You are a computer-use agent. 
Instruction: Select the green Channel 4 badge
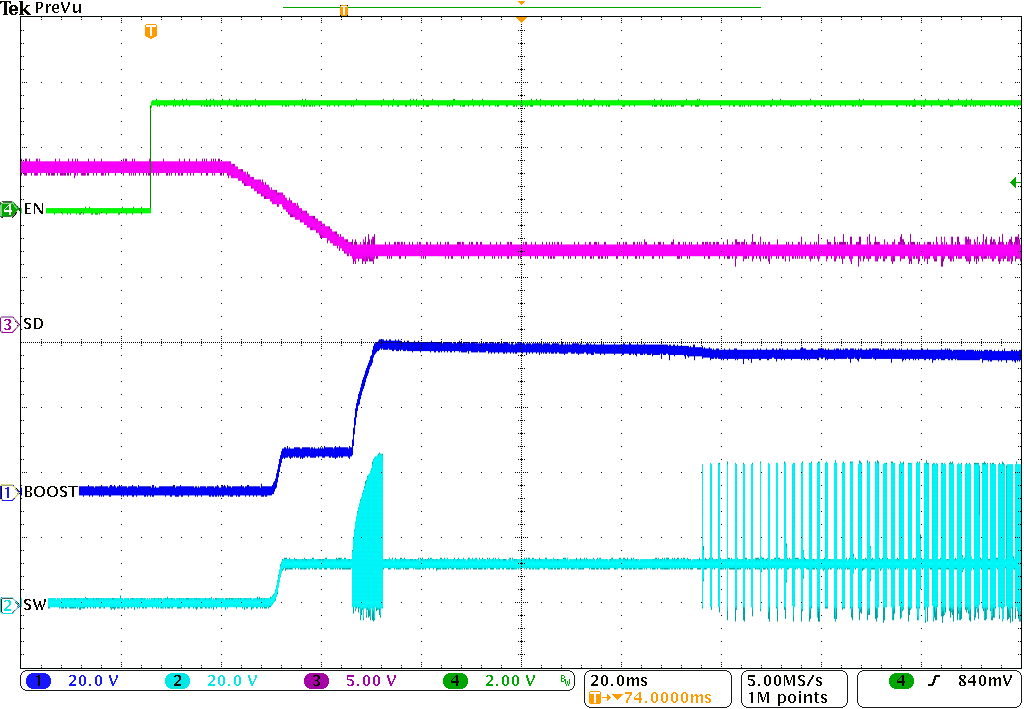[x=456, y=679]
